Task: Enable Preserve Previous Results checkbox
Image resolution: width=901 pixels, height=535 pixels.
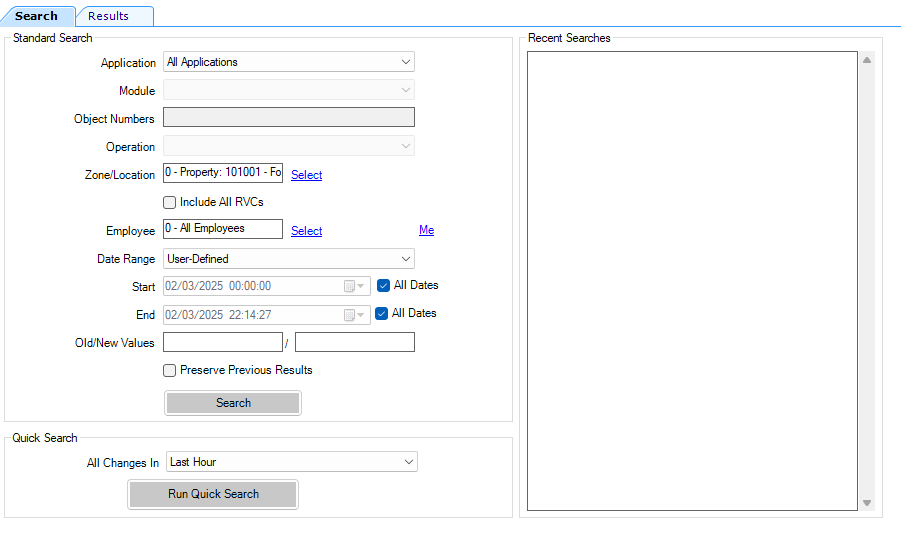Action: [x=170, y=370]
